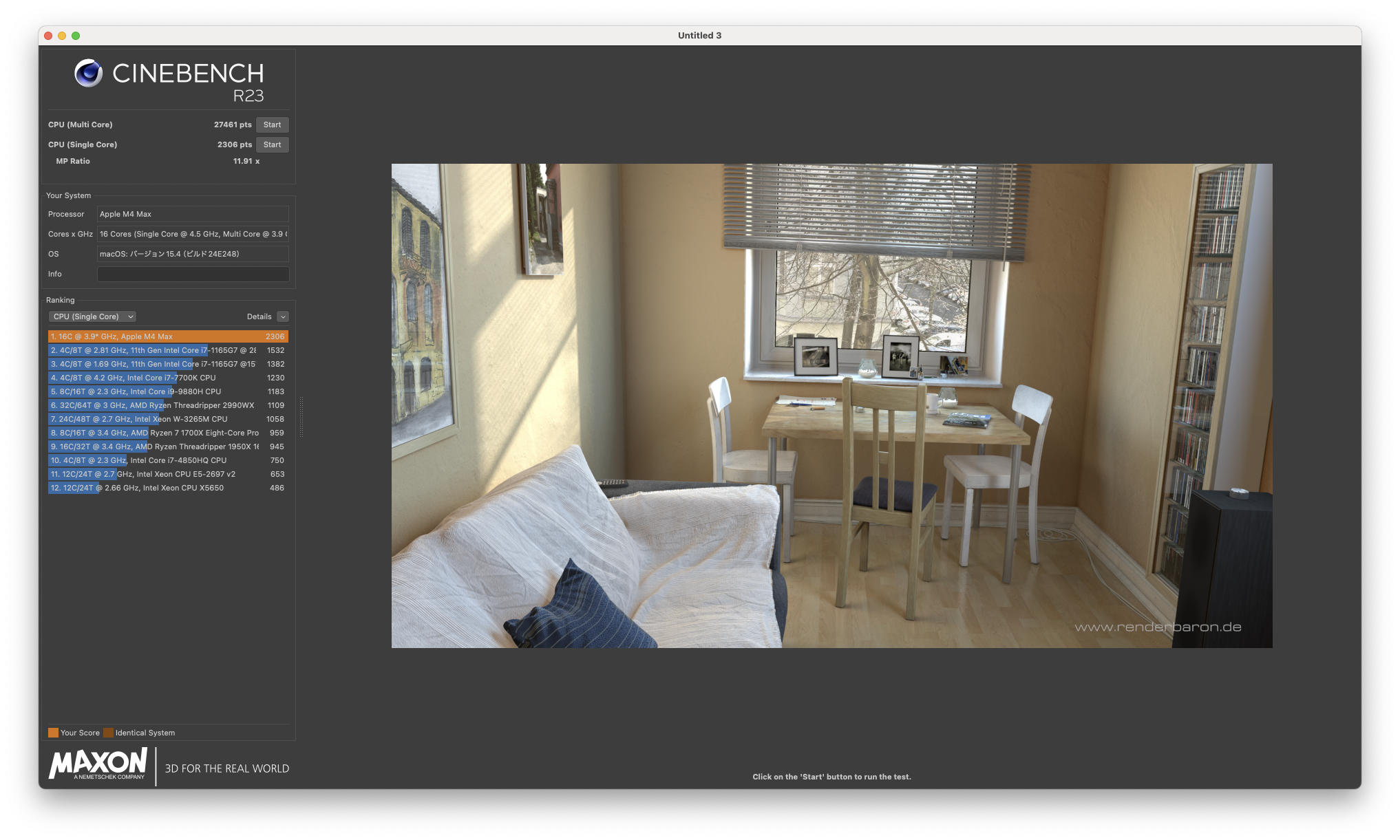Expand the Details dropdown arrow
Viewport: 1400px width, 840px height.
pyautogui.click(x=283, y=316)
